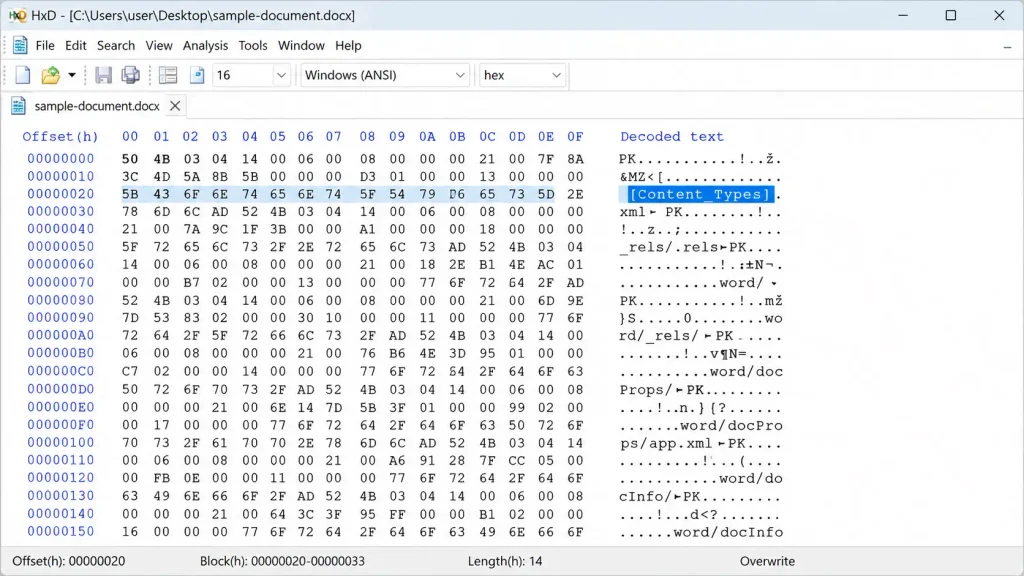Click the columns layout toolbar icon
Screen dimensions: 1024x576
pos(168,75)
